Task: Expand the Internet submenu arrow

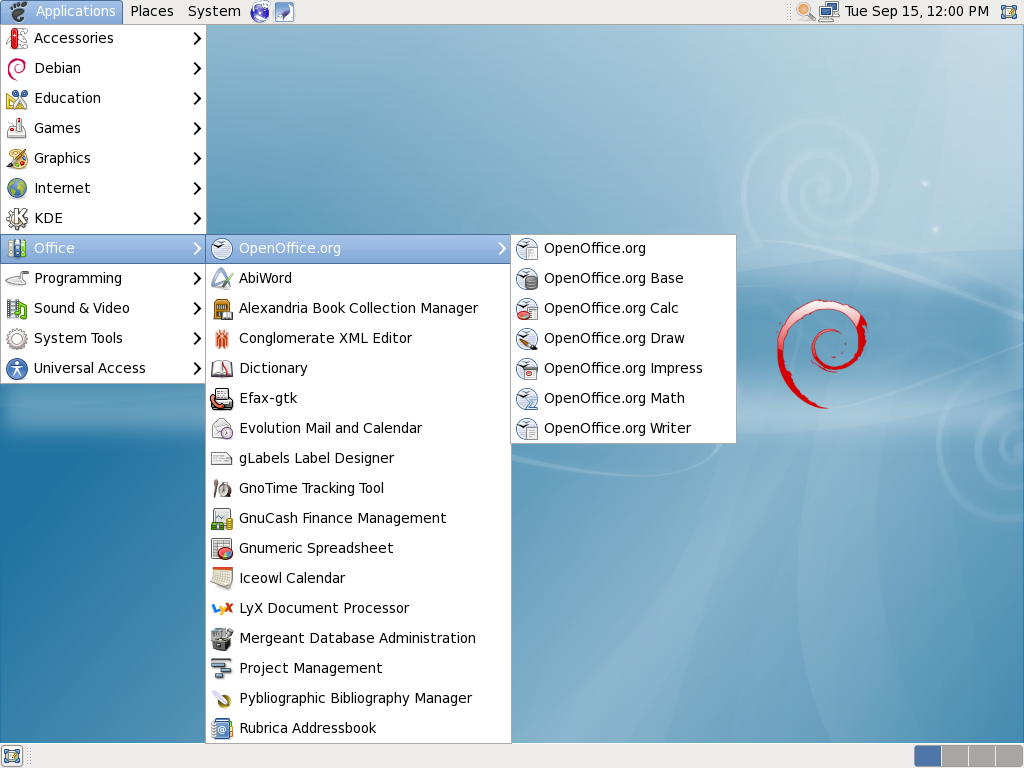Action: (x=197, y=189)
